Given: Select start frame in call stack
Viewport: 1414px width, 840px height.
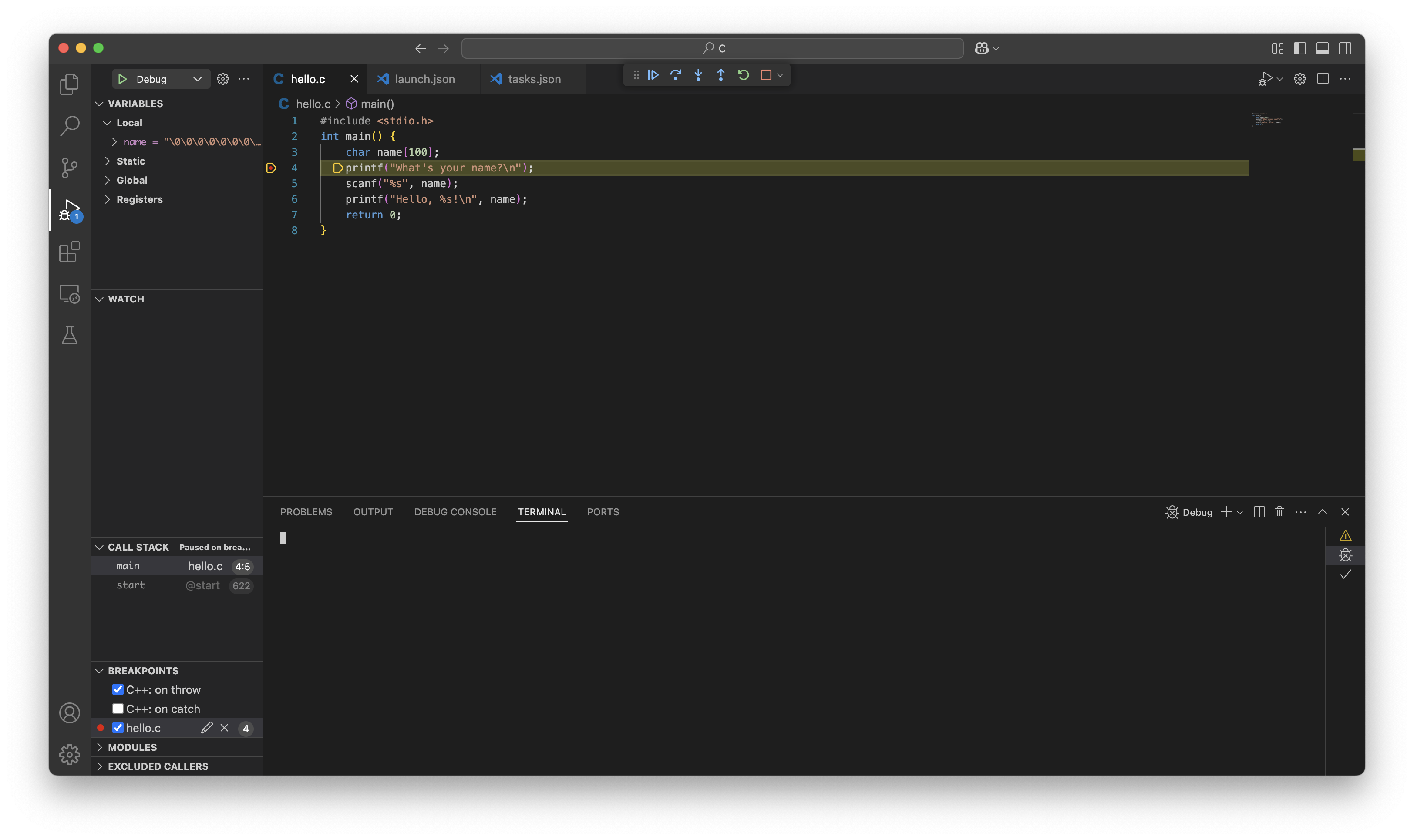Looking at the screenshot, I should click(177, 585).
